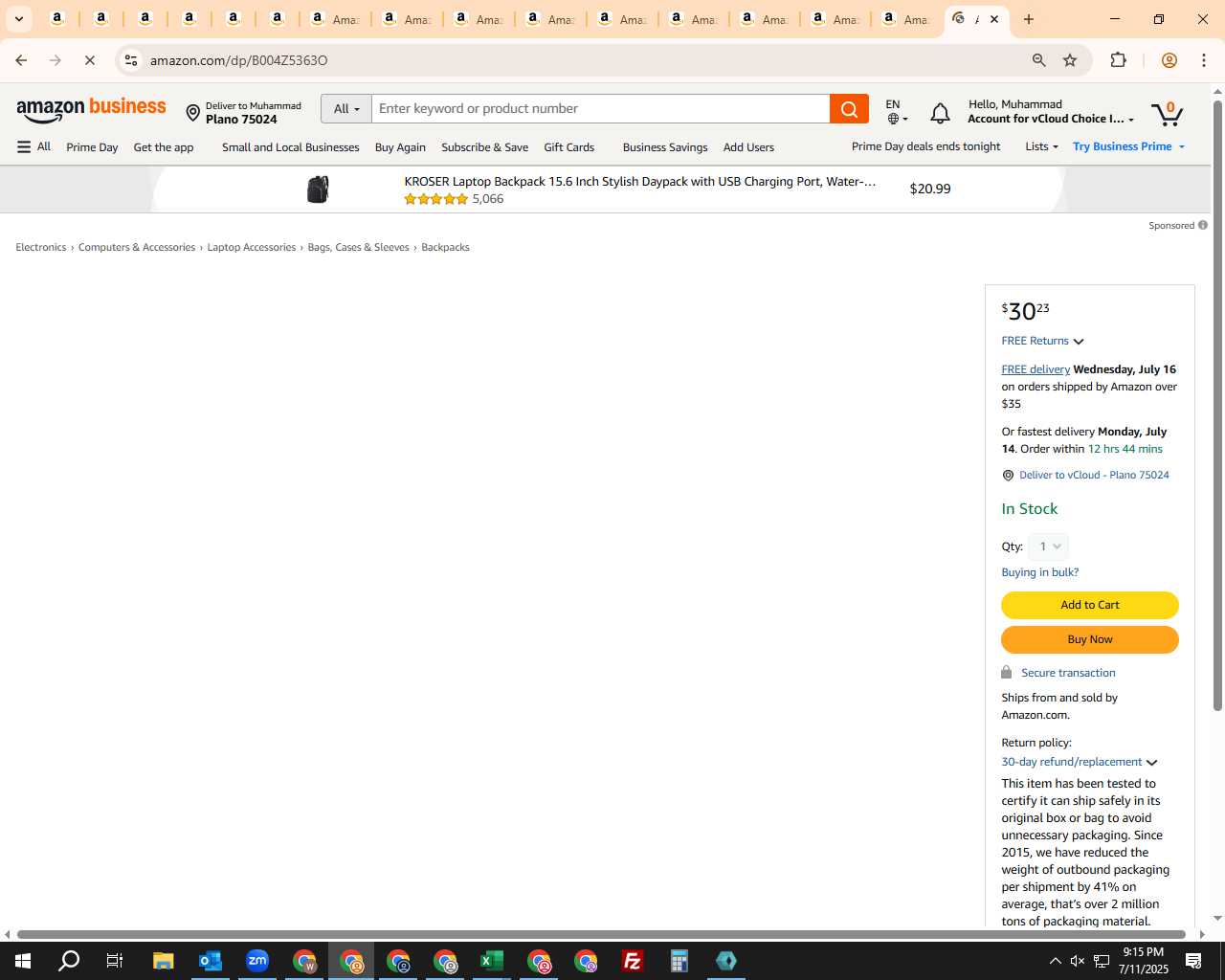Click the Amazon Business logo

(91, 109)
